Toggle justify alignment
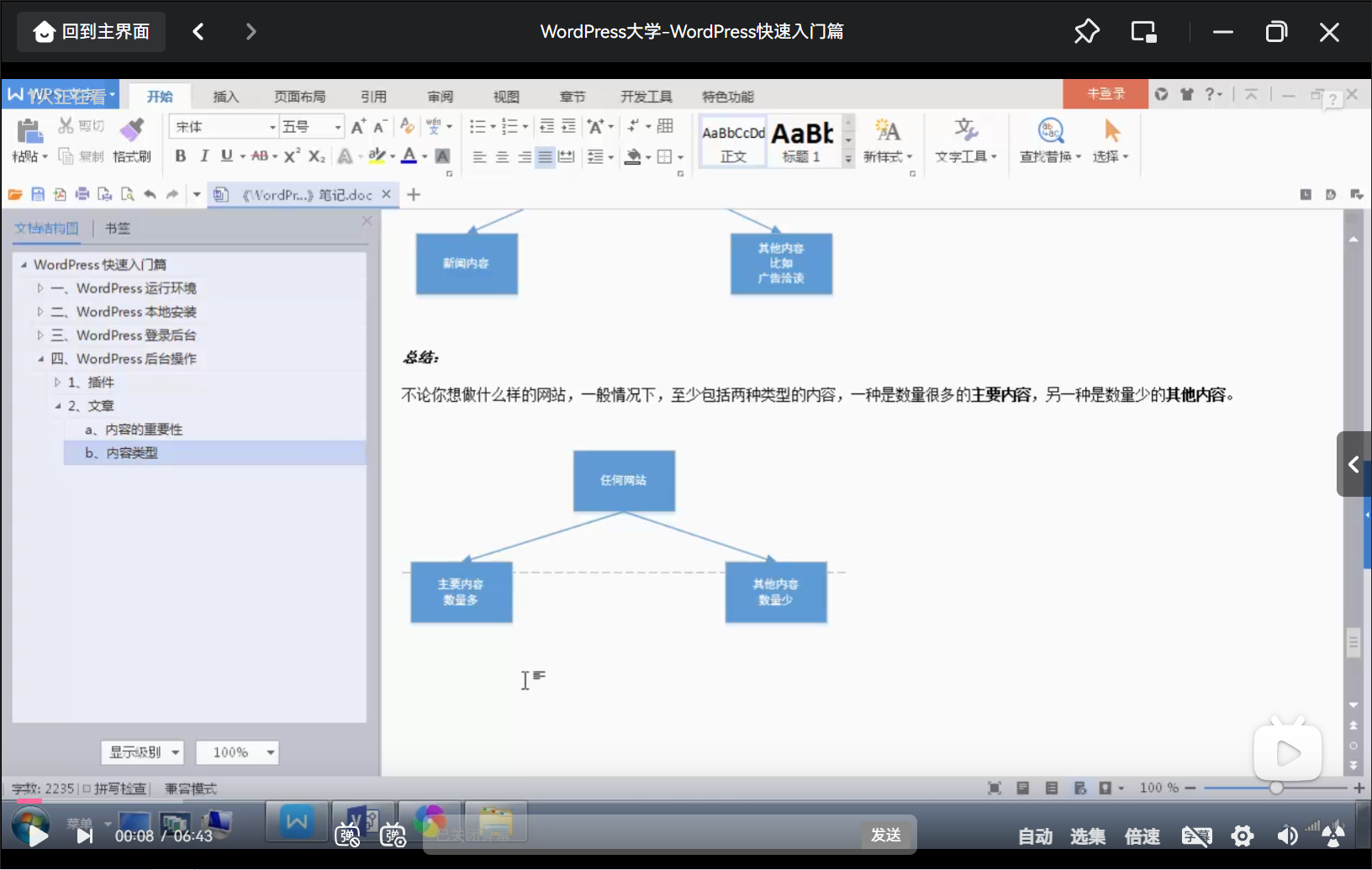Image resolution: width=1372 pixels, height=870 pixels. (546, 157)
